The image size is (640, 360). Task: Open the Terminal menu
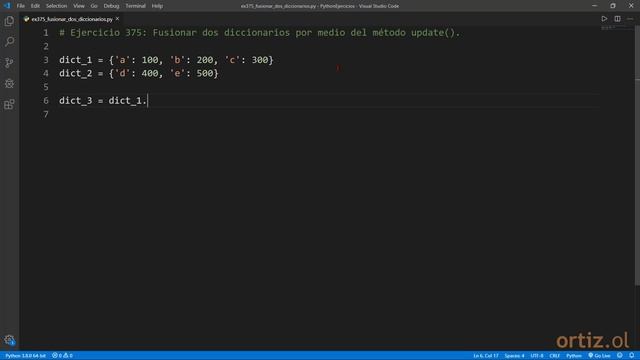pyautogui.click(x=135, y=6)
